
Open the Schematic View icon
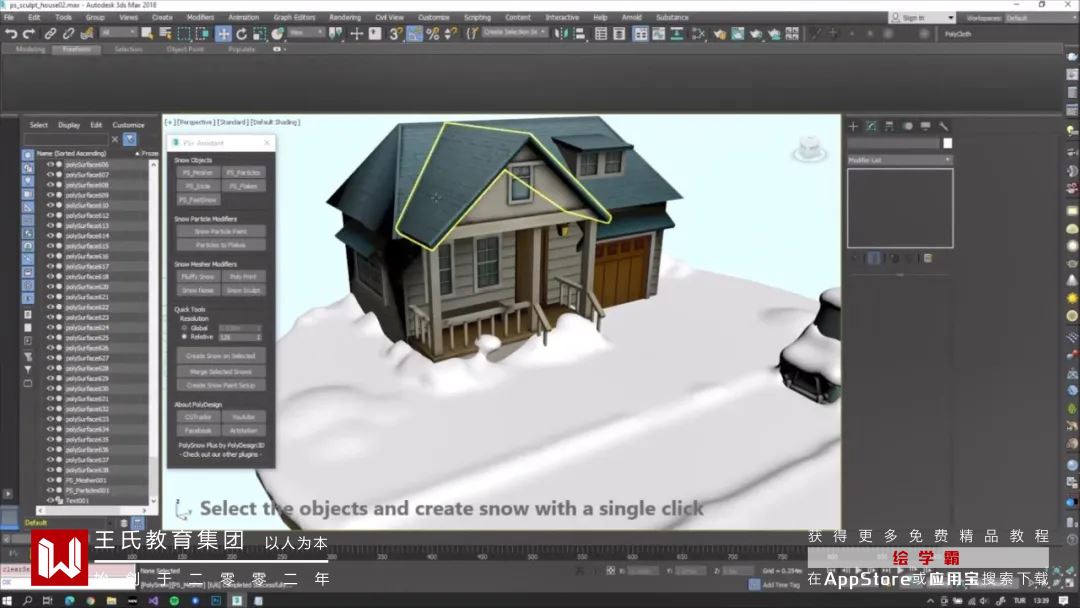(x=677, y=33)
